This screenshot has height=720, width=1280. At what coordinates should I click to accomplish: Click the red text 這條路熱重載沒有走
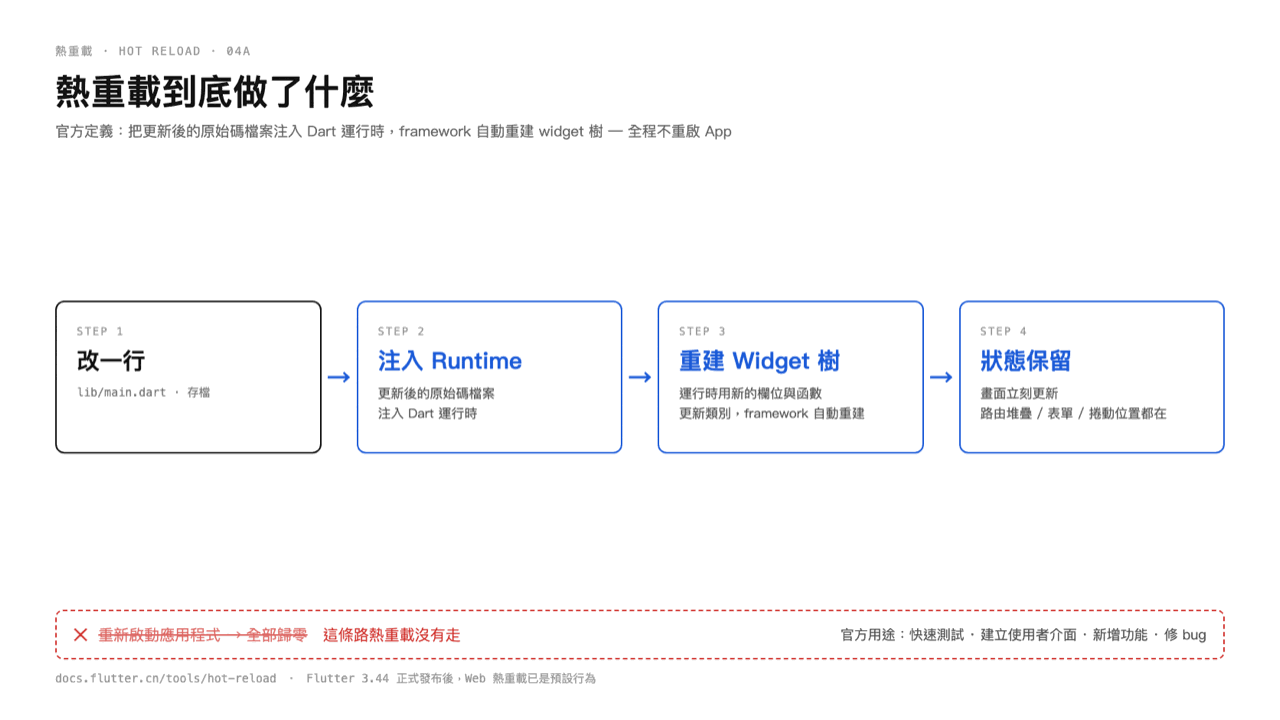pos(392,635)
